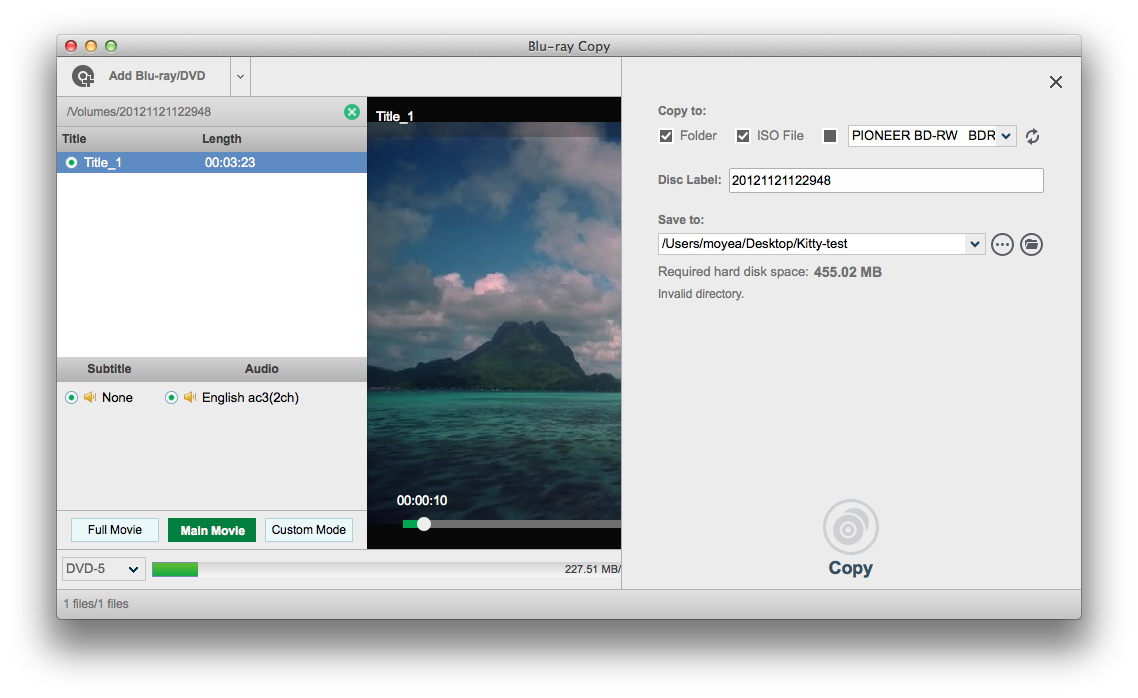
Task: Uncheck the Folder checkbox
Action: pos(666,136)
